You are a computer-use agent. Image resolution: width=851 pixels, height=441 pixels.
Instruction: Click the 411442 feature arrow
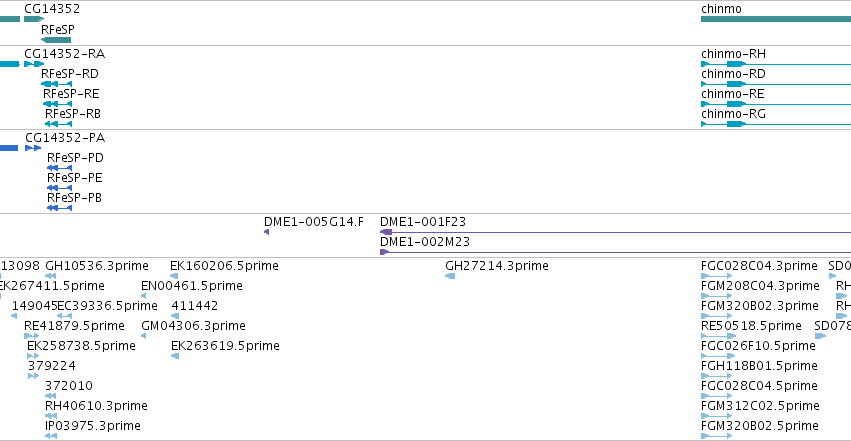pyautogui.click(x=175, y=316)
